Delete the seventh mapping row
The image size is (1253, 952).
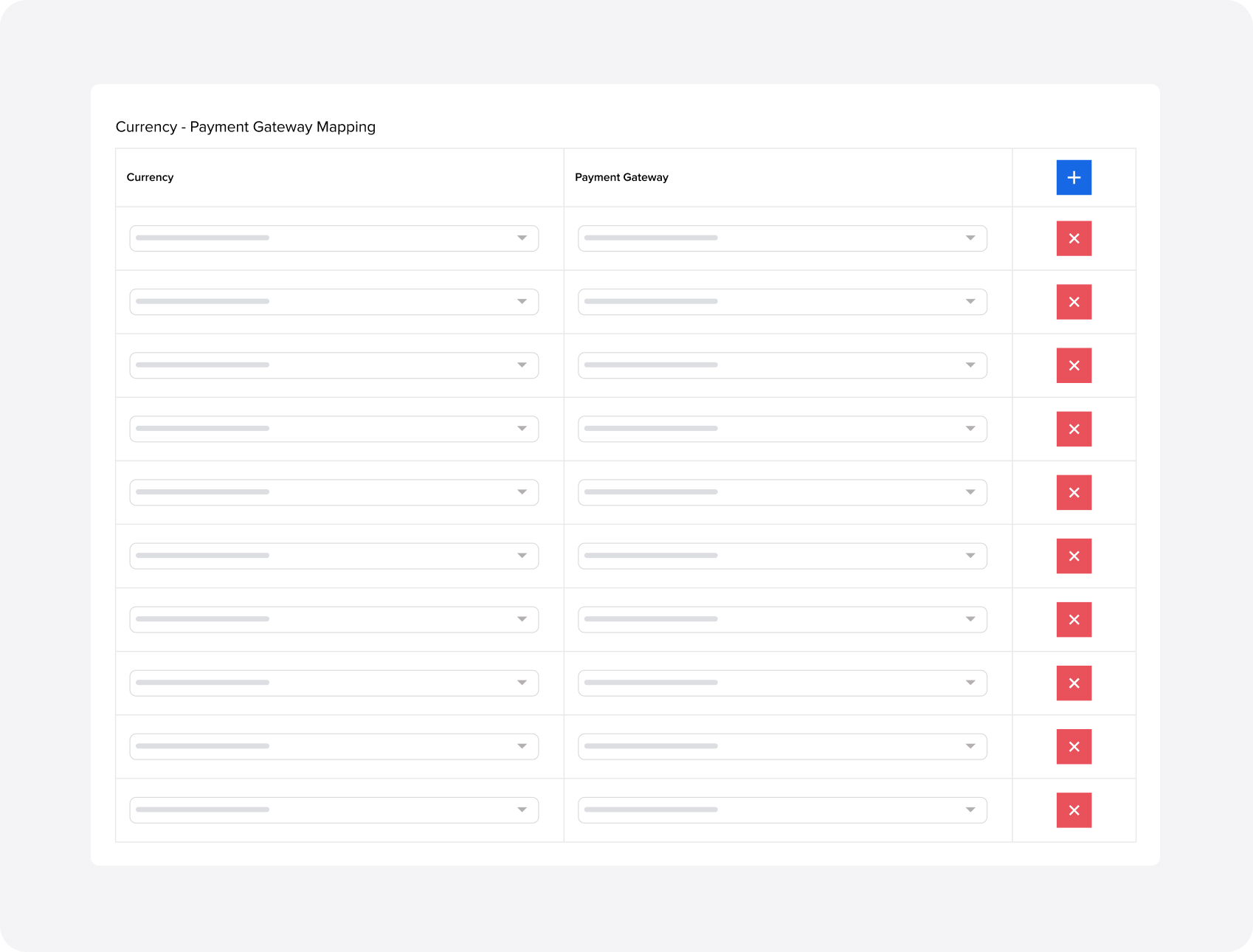click(1074, 619)
